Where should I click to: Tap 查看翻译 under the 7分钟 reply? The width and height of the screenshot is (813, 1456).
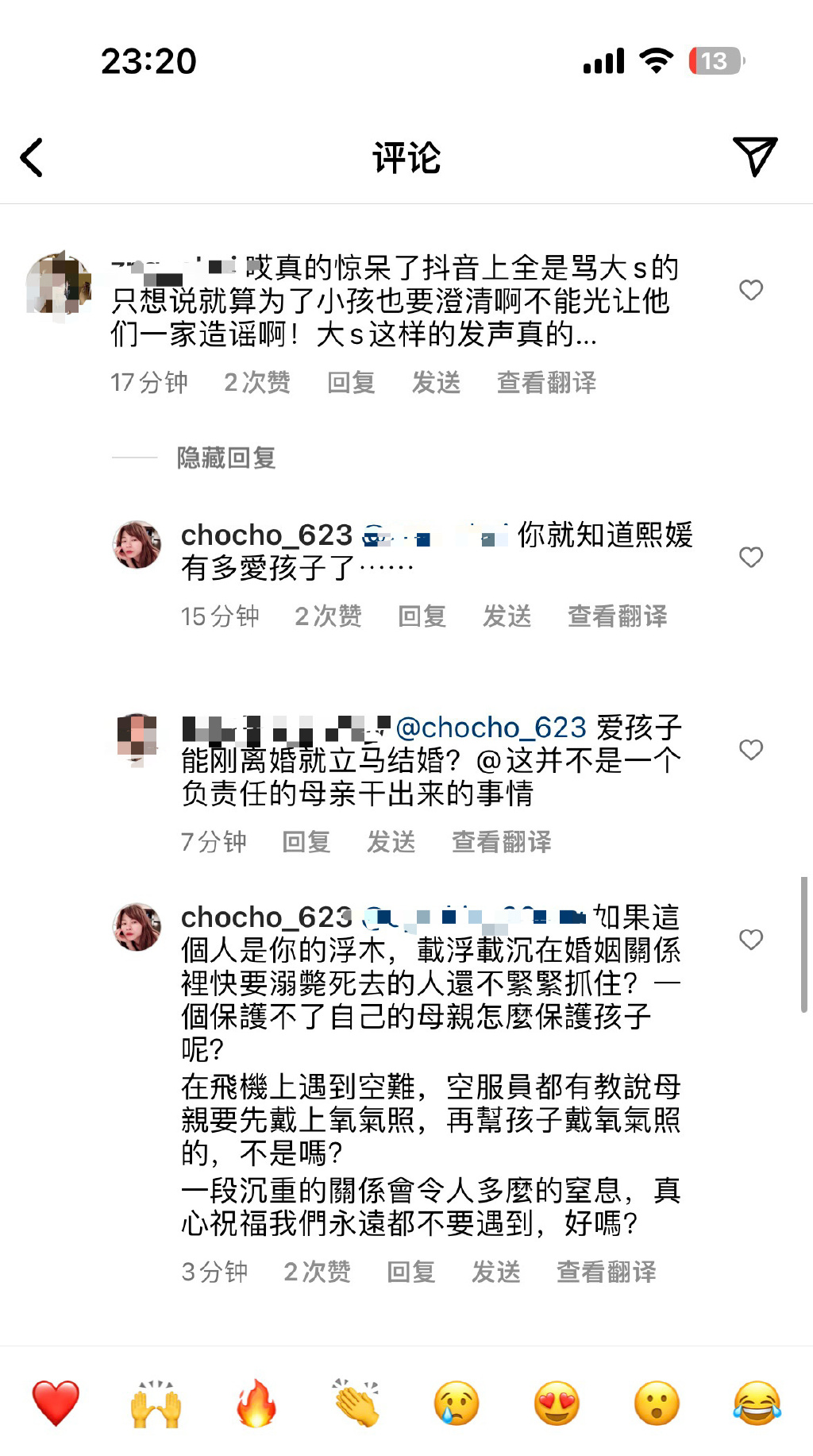tap(501, 842)
